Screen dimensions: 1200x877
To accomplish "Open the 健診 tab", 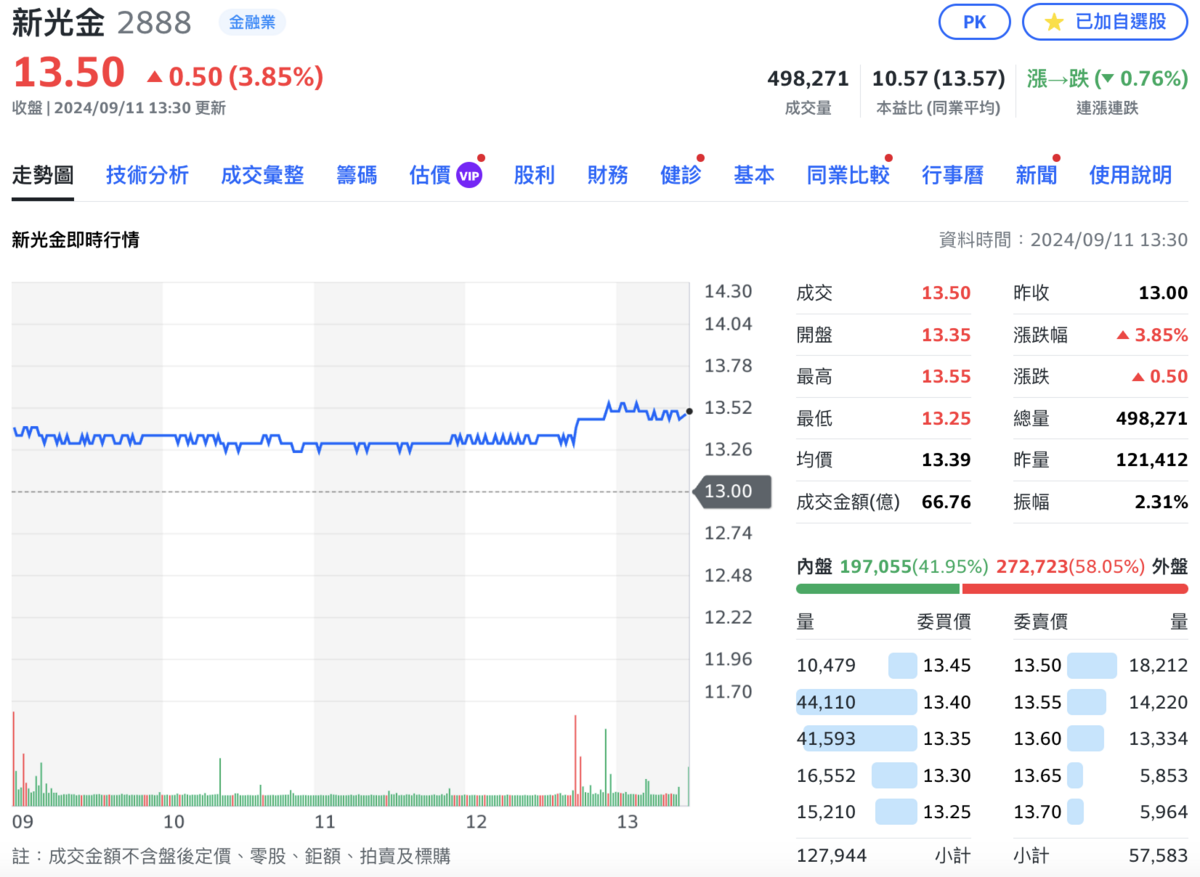I will (x=681, y=175).
